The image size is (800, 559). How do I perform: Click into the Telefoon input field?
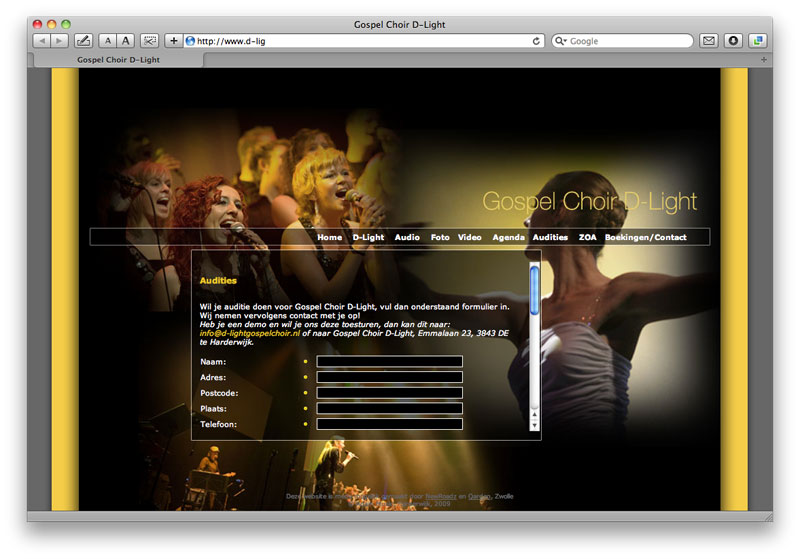pos(389,424)
